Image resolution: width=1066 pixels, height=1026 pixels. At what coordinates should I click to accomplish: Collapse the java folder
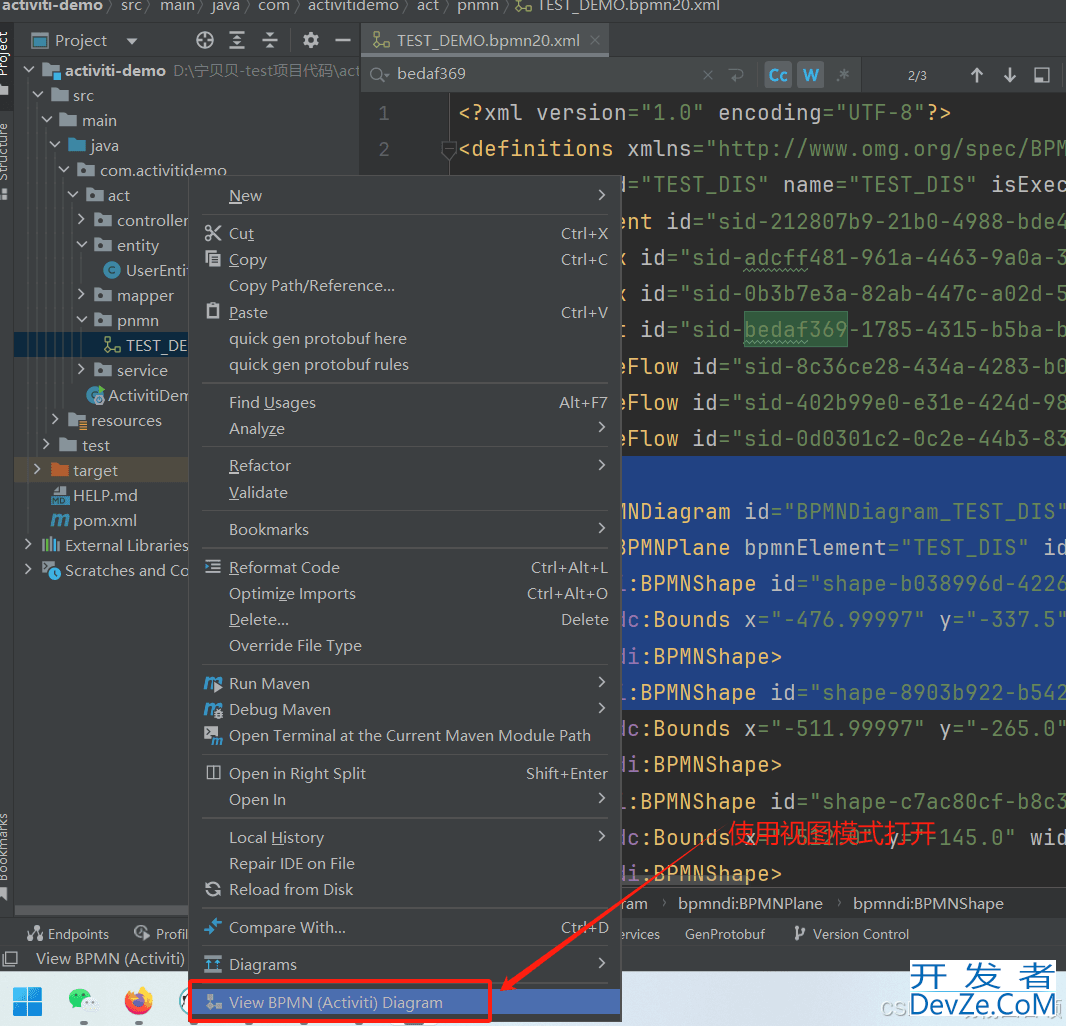(x=56, y=145)
